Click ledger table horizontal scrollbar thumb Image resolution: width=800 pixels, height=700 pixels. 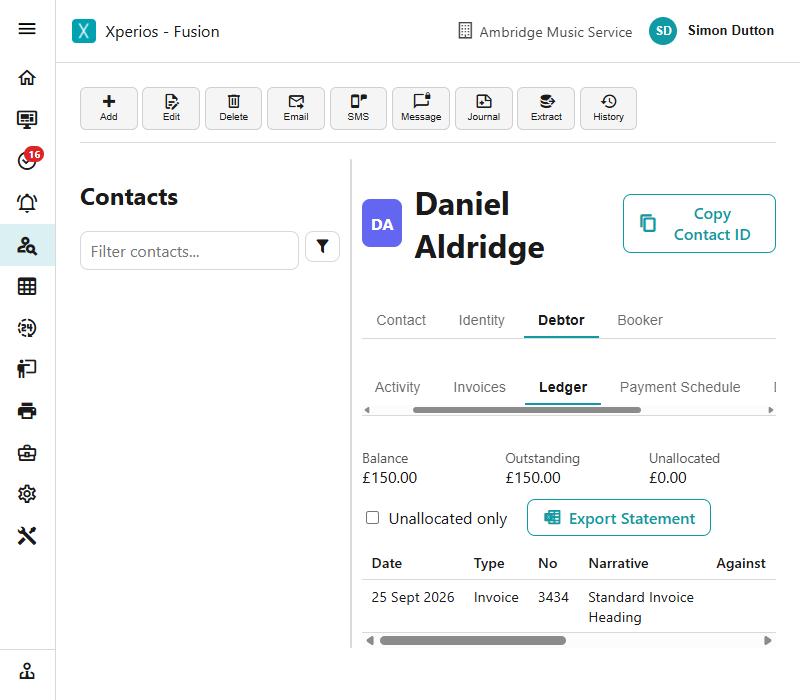coord(472,640)
